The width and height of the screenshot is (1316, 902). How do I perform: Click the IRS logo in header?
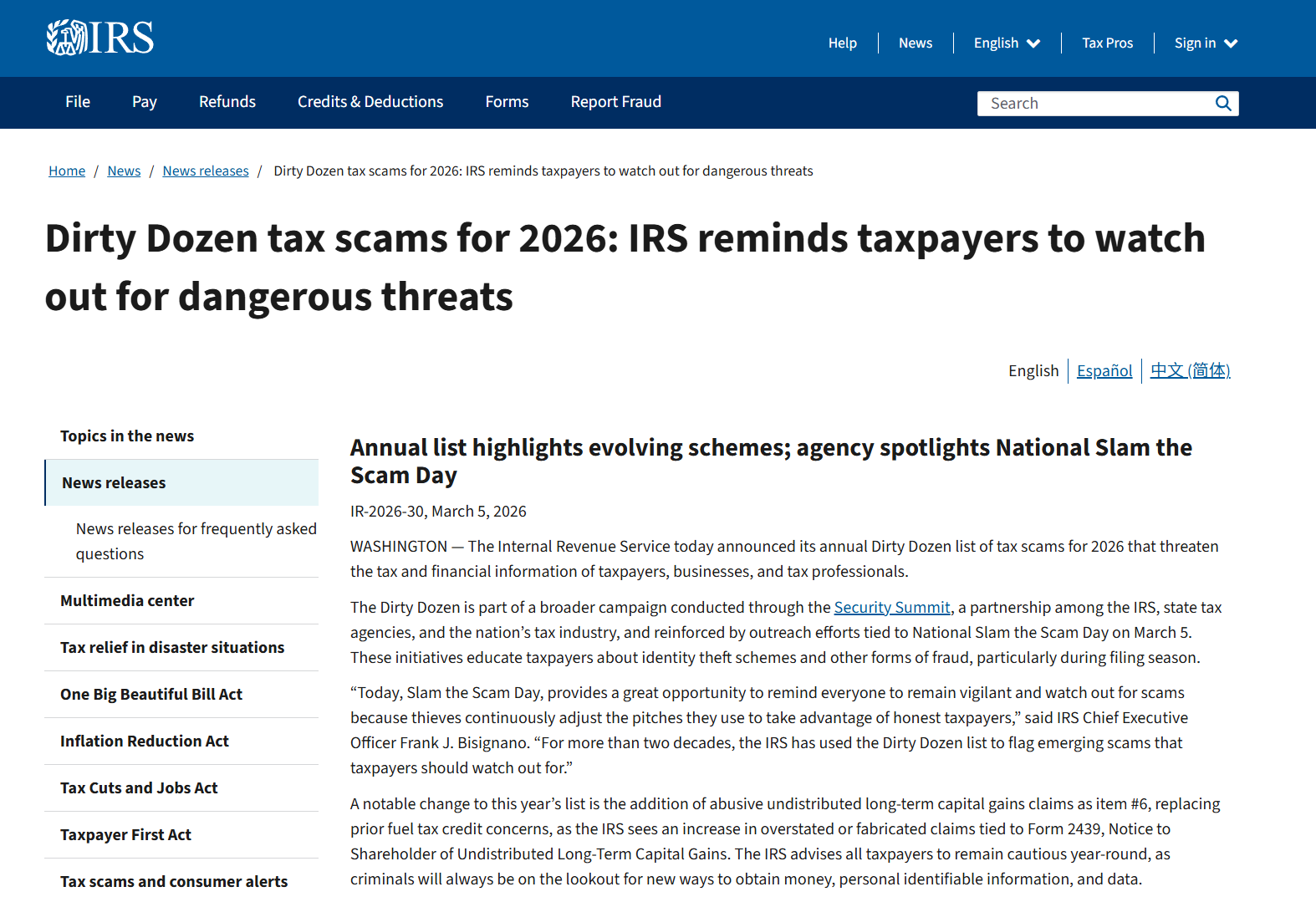point(100,38)
